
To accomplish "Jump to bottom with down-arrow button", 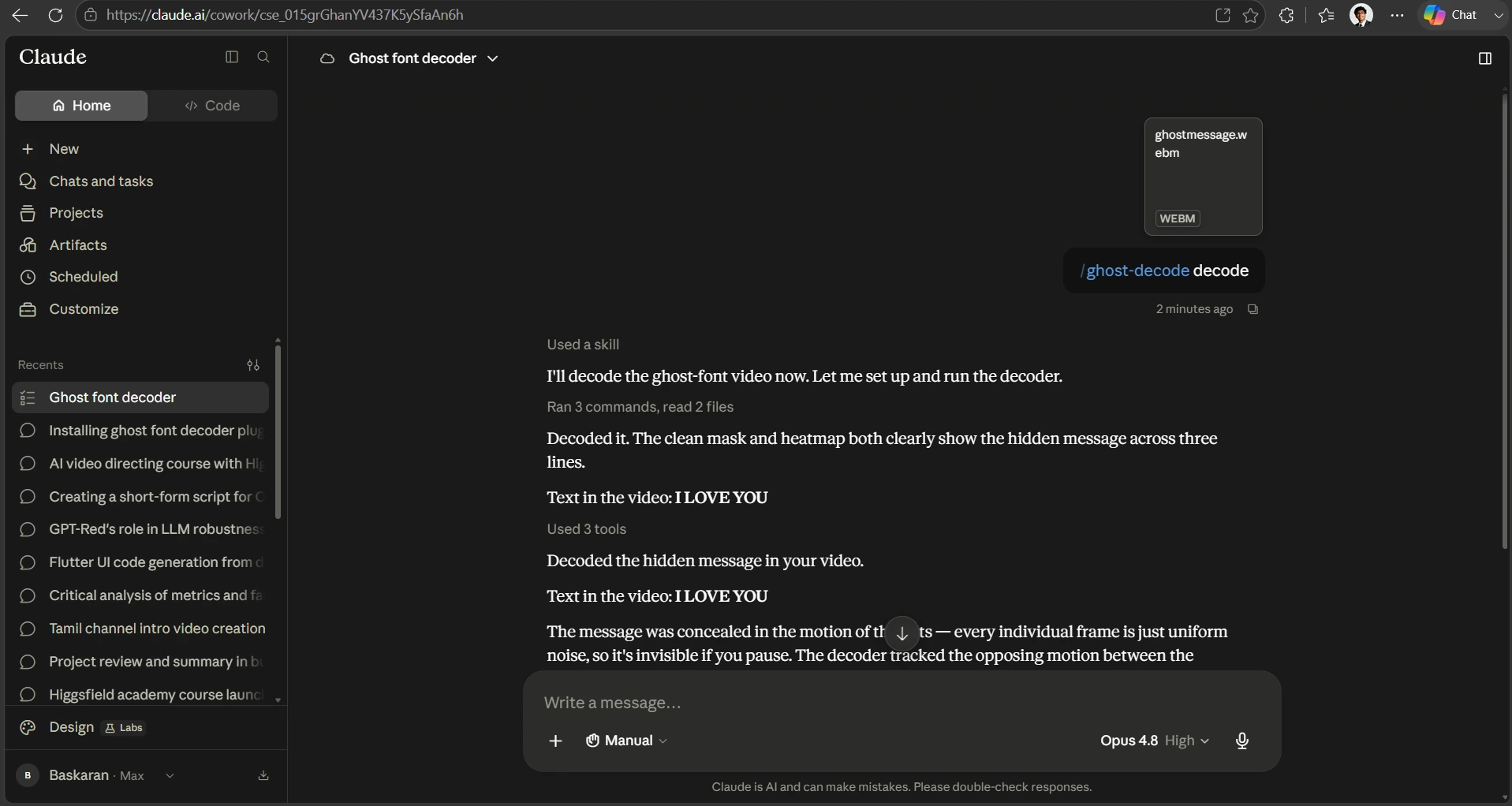I will coord(902,634).
